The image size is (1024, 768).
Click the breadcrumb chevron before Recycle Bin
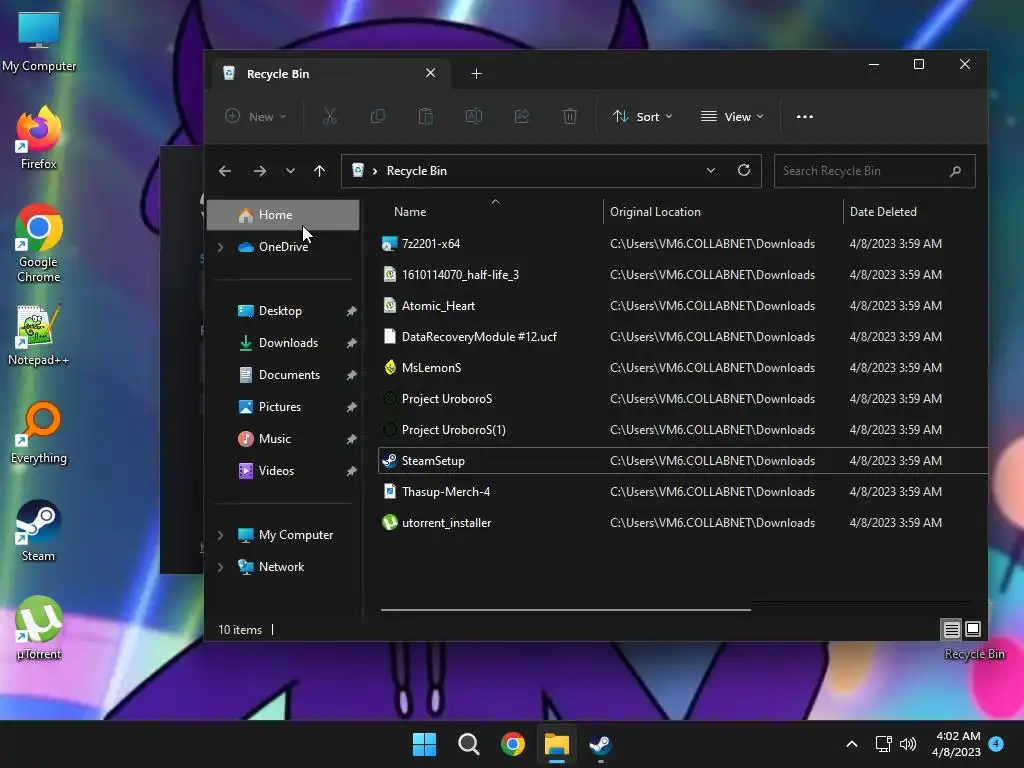375,171
